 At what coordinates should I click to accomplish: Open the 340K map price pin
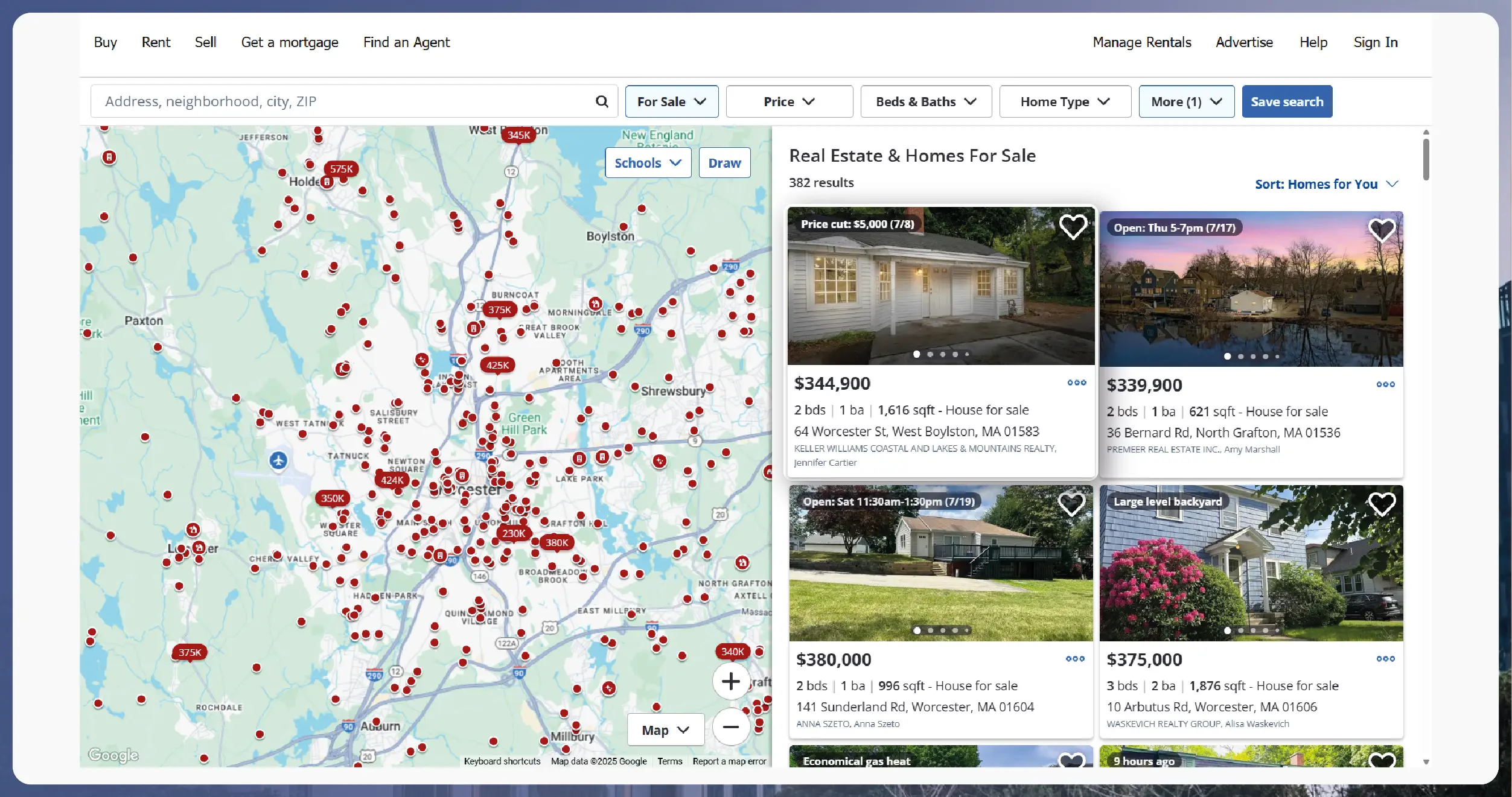[732, 652]
